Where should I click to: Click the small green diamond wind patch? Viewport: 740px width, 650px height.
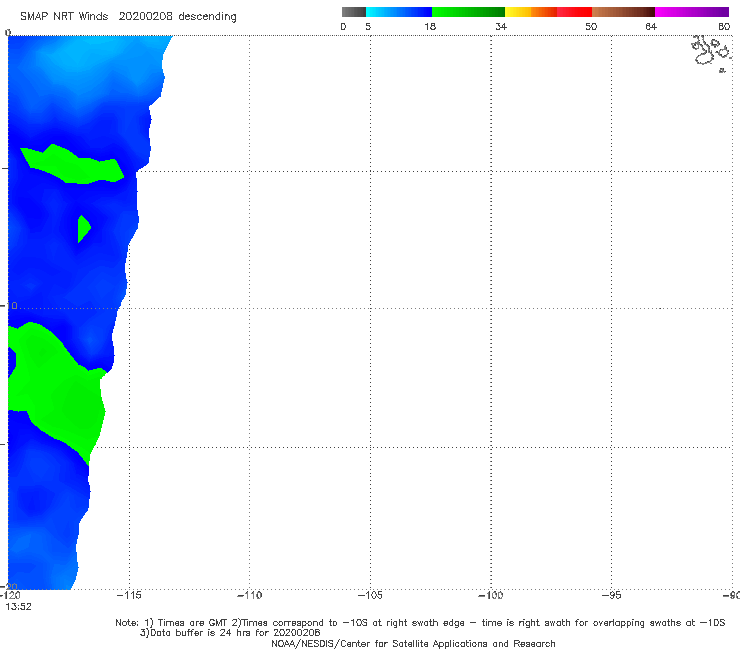pyautogui.click(x=84, y=228)
